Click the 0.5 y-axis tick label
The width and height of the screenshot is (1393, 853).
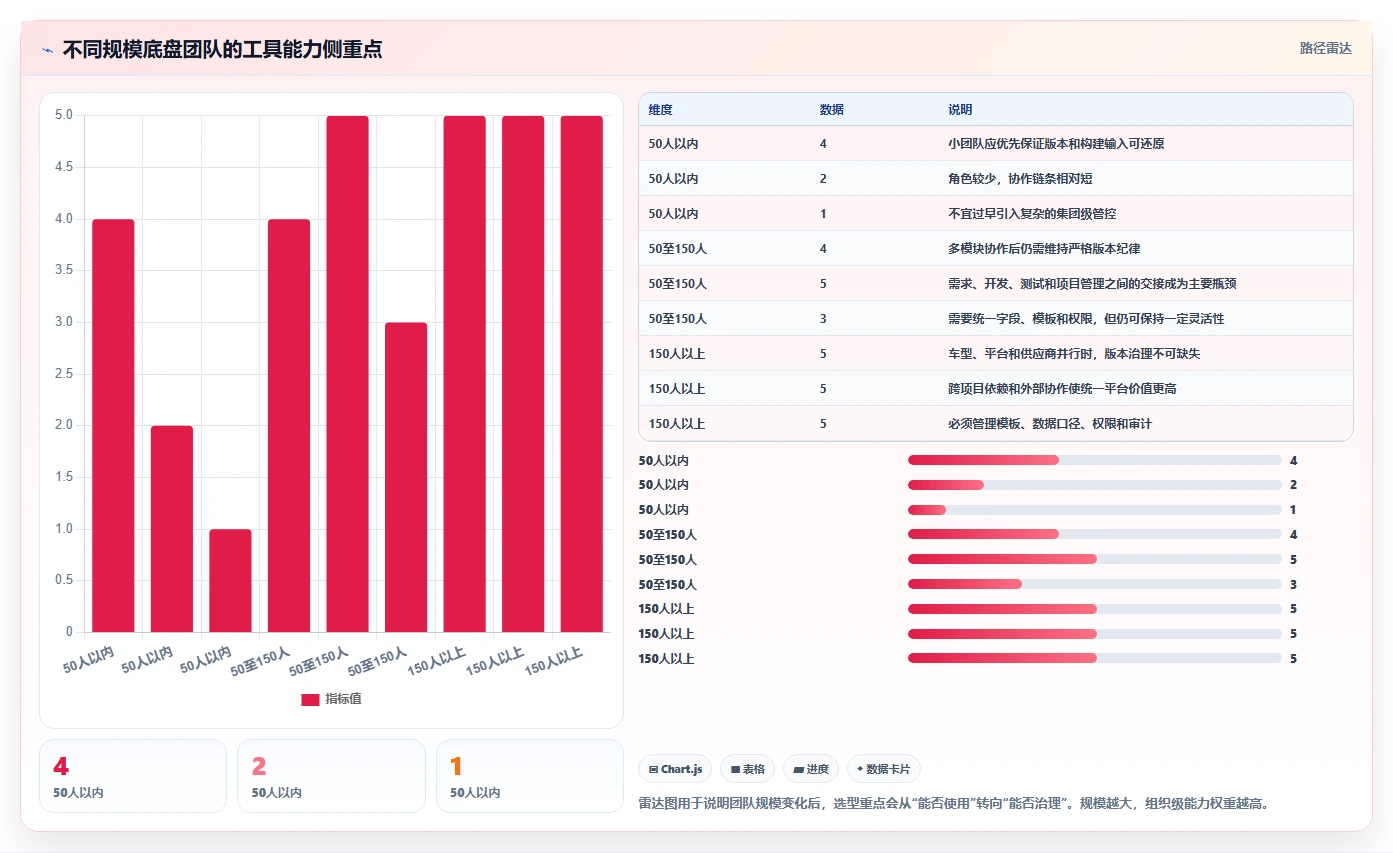(x=62, y=581)
